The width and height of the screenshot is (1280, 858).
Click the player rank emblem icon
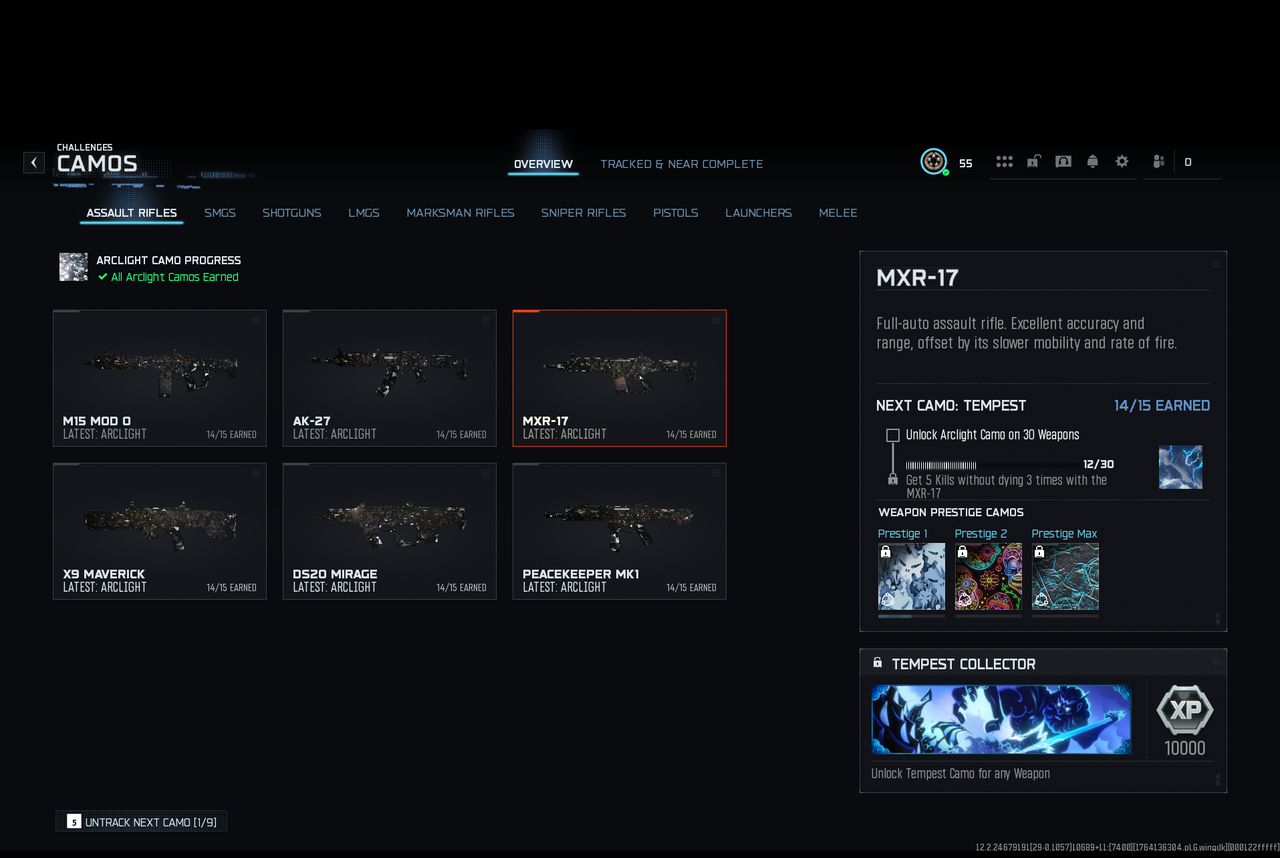click(x=934, y=162)
